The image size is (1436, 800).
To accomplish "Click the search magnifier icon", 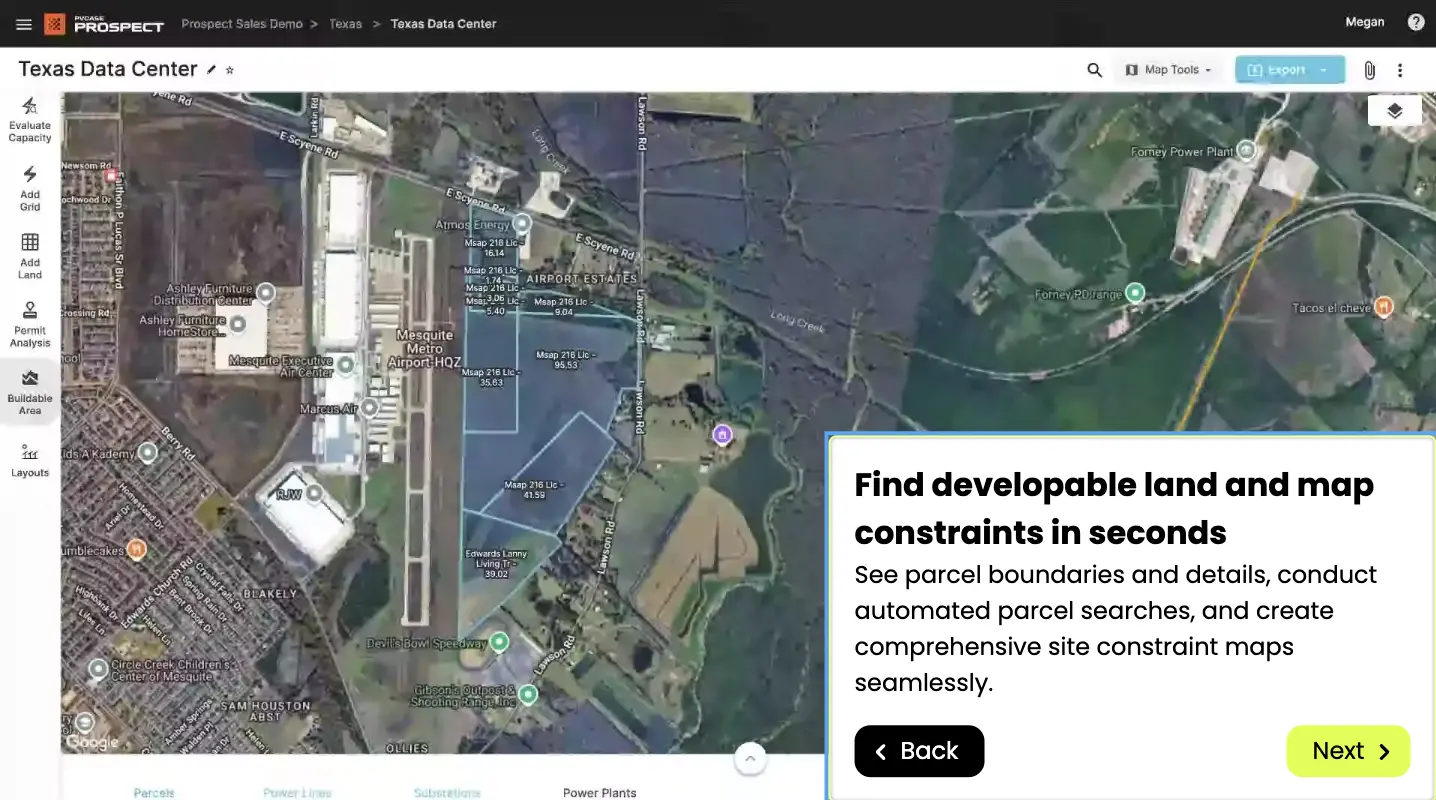I will click(x=1095, y=70).
